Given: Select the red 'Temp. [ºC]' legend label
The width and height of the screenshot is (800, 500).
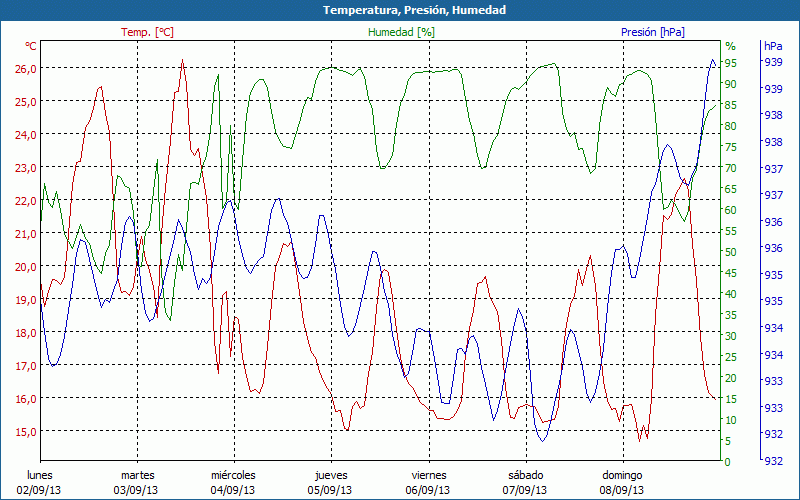Looking at the screenshot, I should [147, 32].
